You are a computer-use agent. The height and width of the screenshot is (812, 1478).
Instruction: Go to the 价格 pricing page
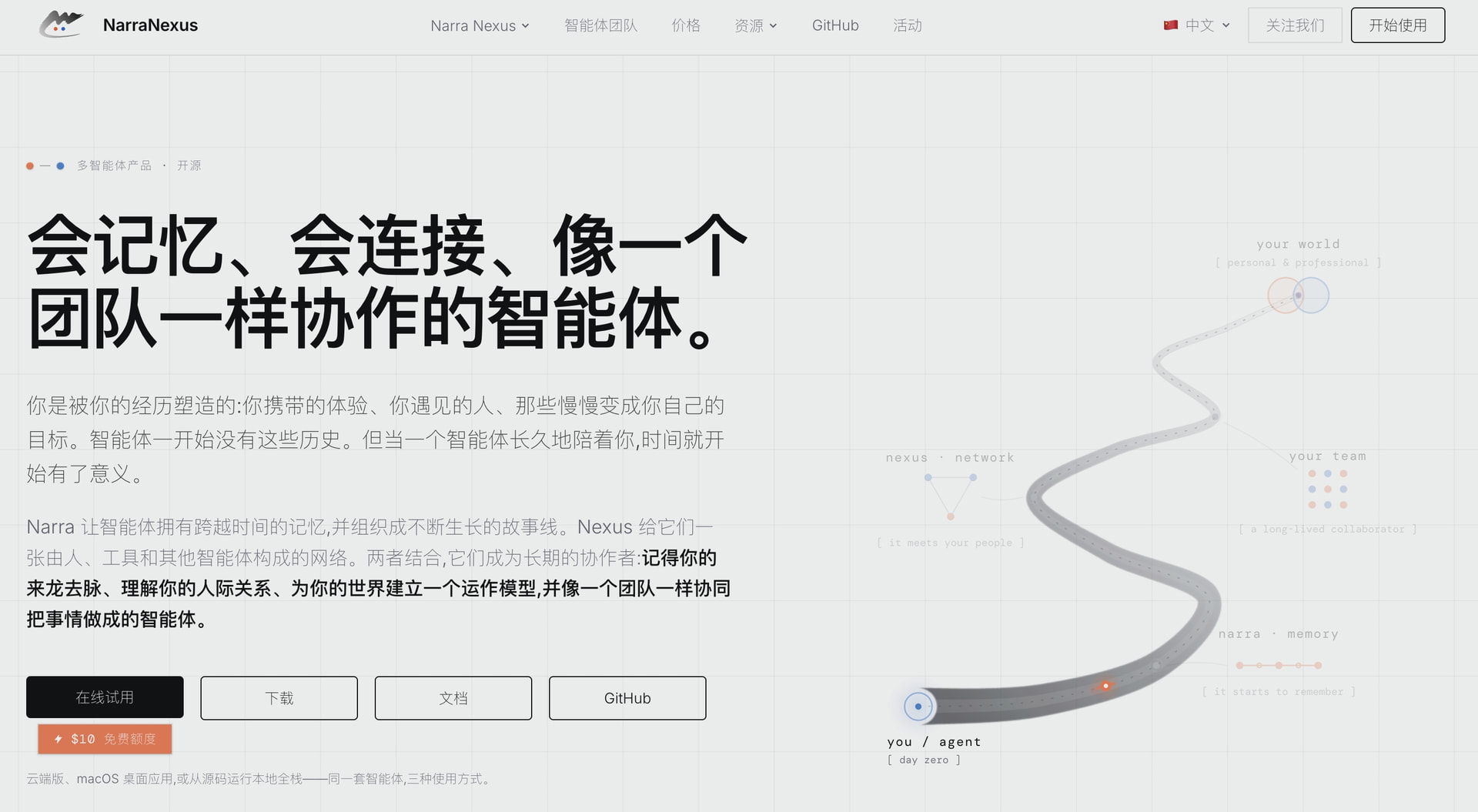point(686,25)
